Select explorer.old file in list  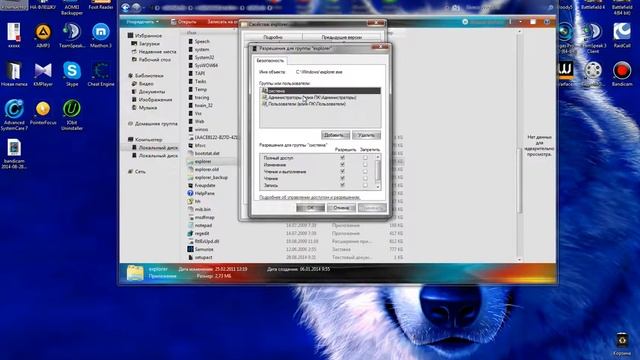tap(203, 169)
